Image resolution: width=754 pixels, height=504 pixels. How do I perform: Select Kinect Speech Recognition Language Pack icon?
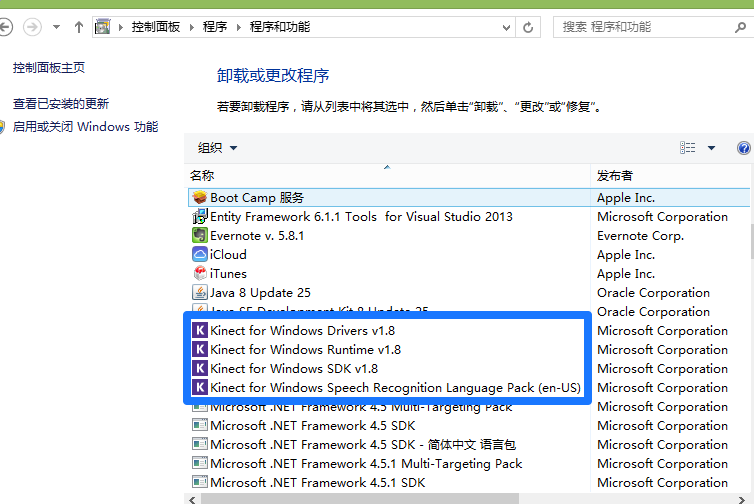point(200,388)
